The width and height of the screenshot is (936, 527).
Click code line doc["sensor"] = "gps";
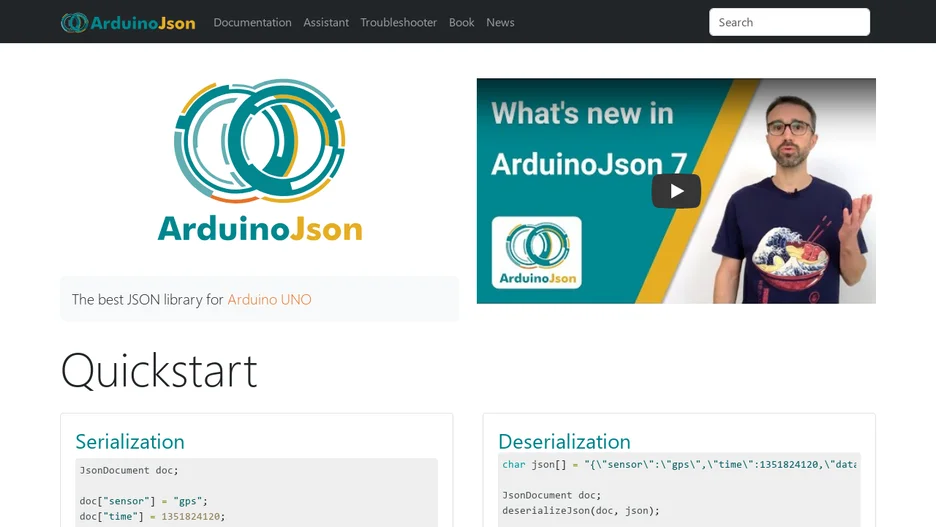tap(143, 501)
